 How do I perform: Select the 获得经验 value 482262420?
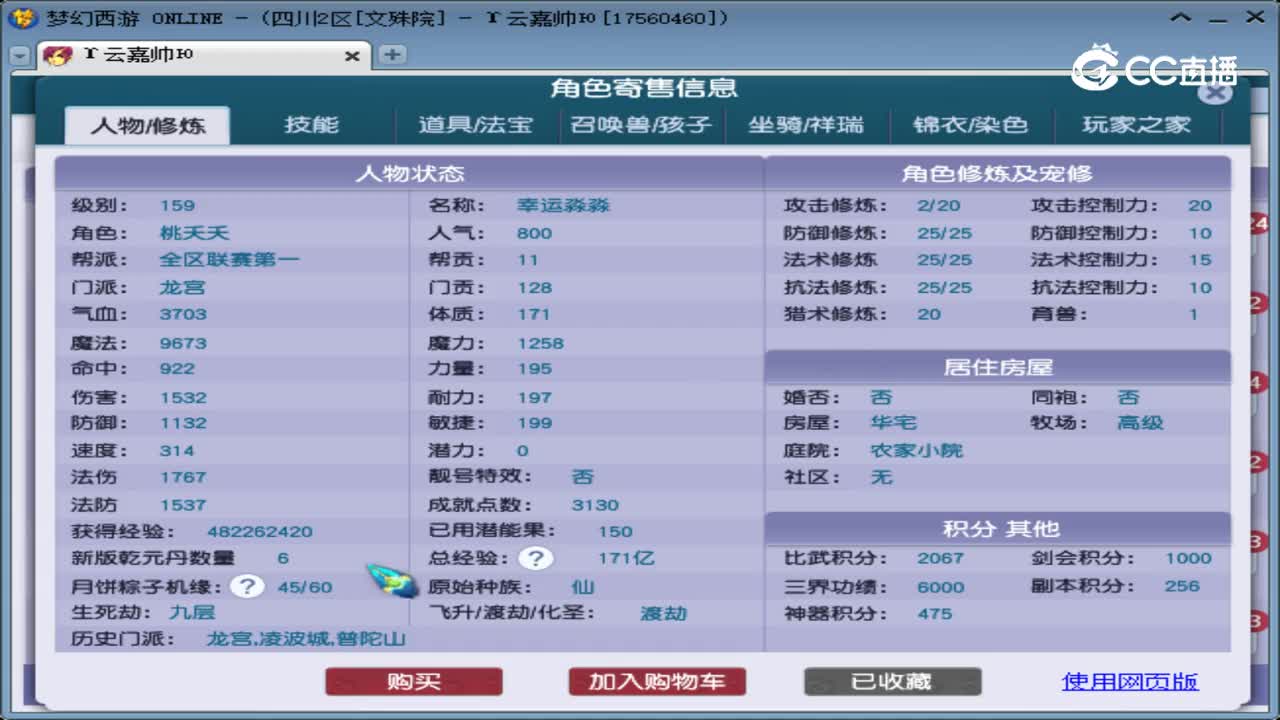click(260, 532)
